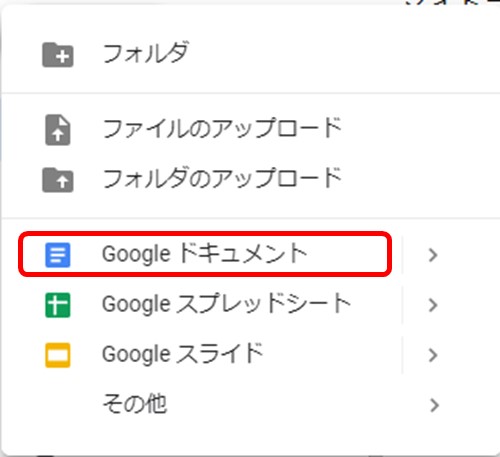This screenshot has width=500, height=457.
Task: Expand the Google スライド submenu arrow
Action: (433, 355)
